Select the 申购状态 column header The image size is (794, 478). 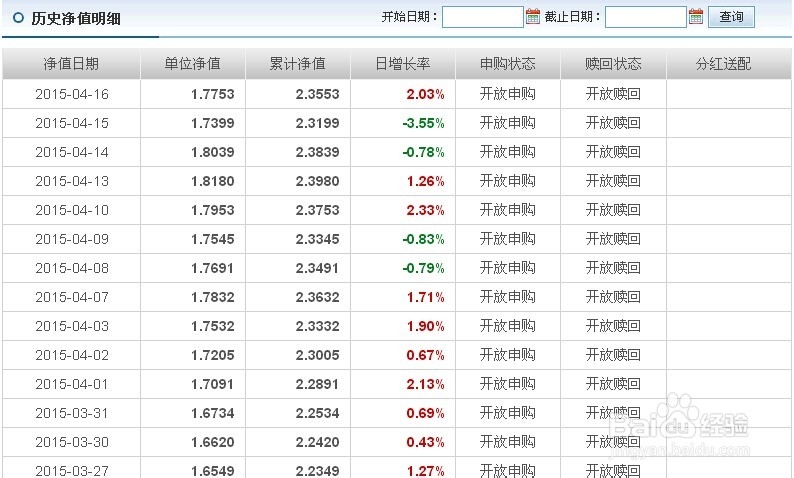[507, 63]
